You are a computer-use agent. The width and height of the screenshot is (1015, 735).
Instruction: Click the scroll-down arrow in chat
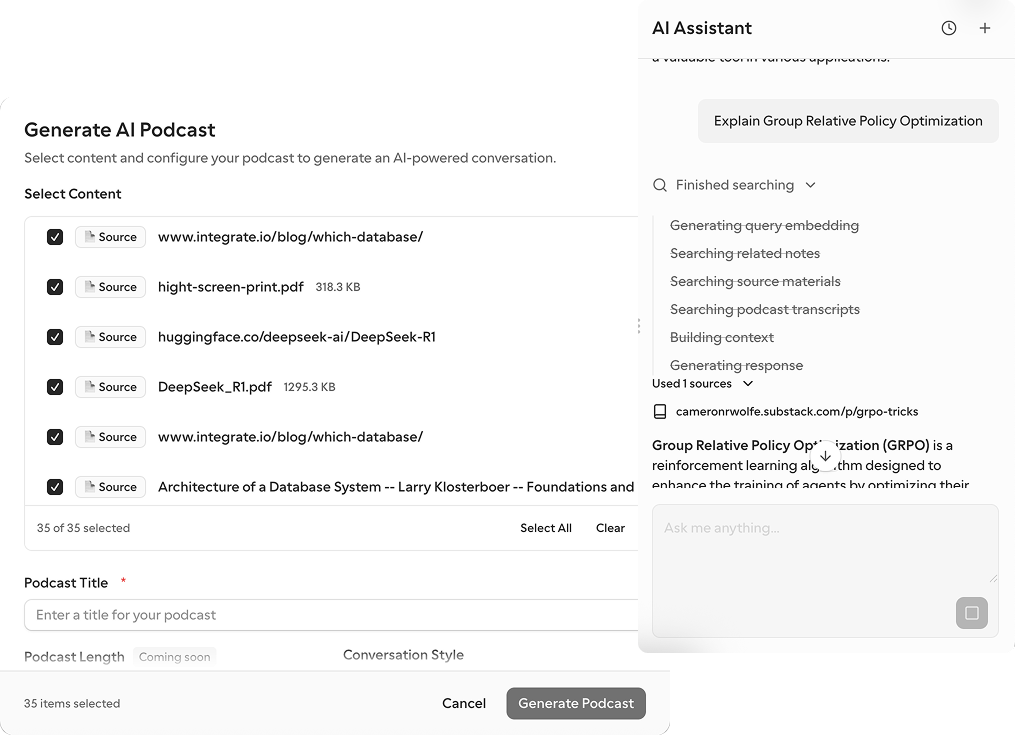point(825,456)
